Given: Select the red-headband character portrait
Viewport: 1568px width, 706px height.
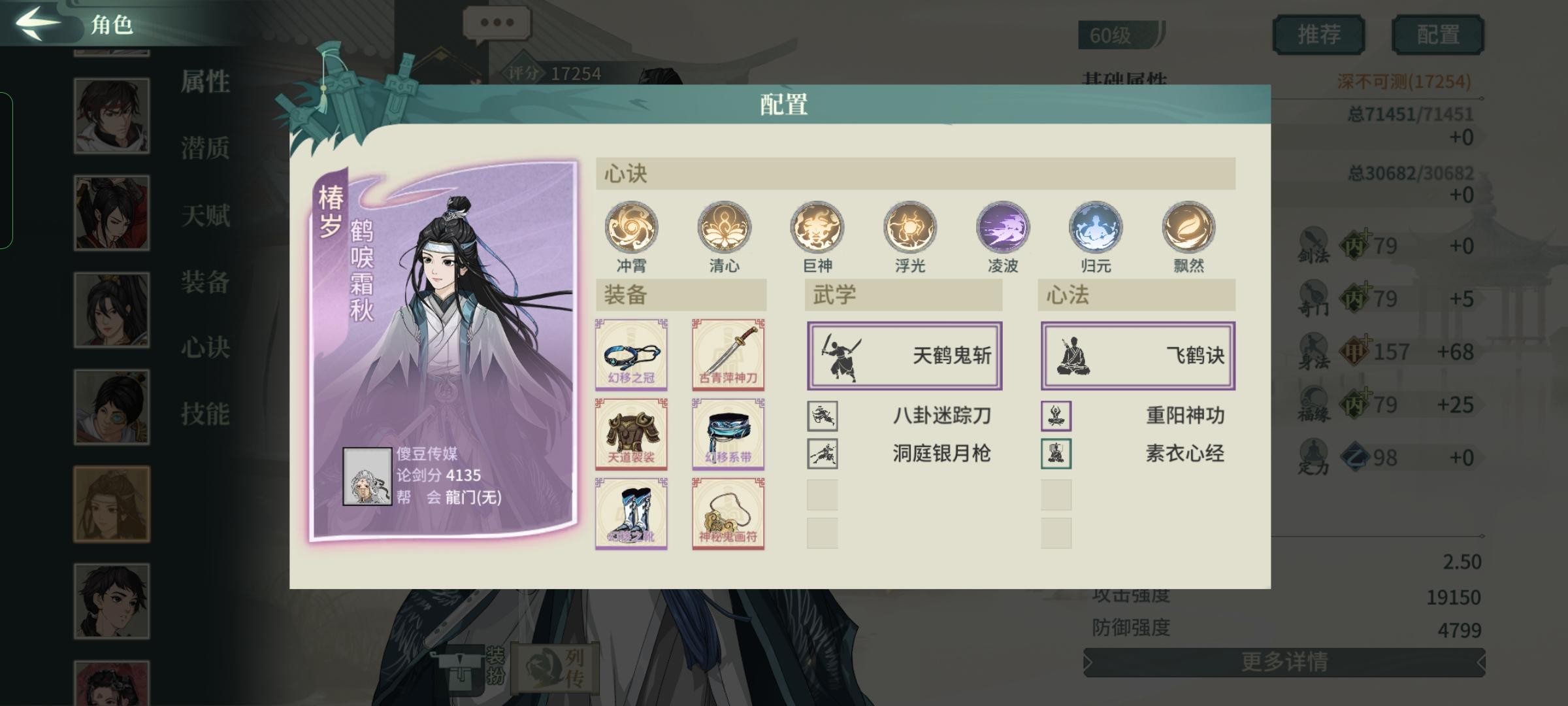Looking at the screenshot, I should click(x=112, y=116).
